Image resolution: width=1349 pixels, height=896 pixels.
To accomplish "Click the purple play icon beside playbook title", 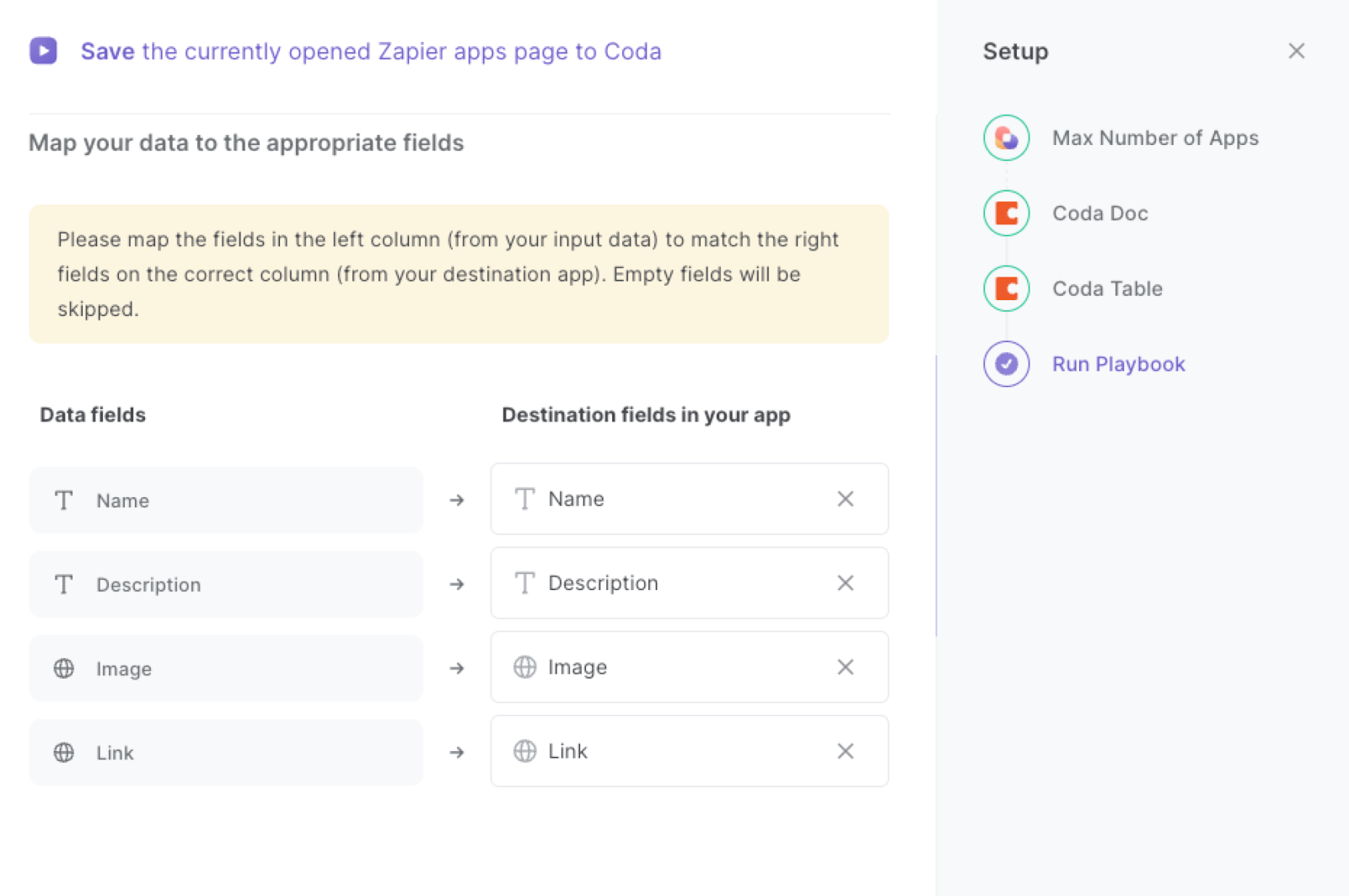I will pos(43,51).
